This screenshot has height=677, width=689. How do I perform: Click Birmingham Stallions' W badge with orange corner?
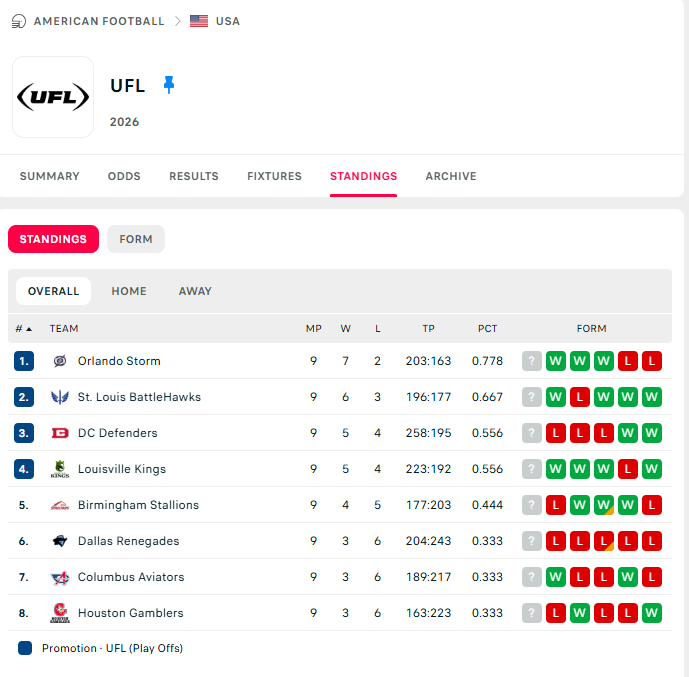[x=604, y=505]
